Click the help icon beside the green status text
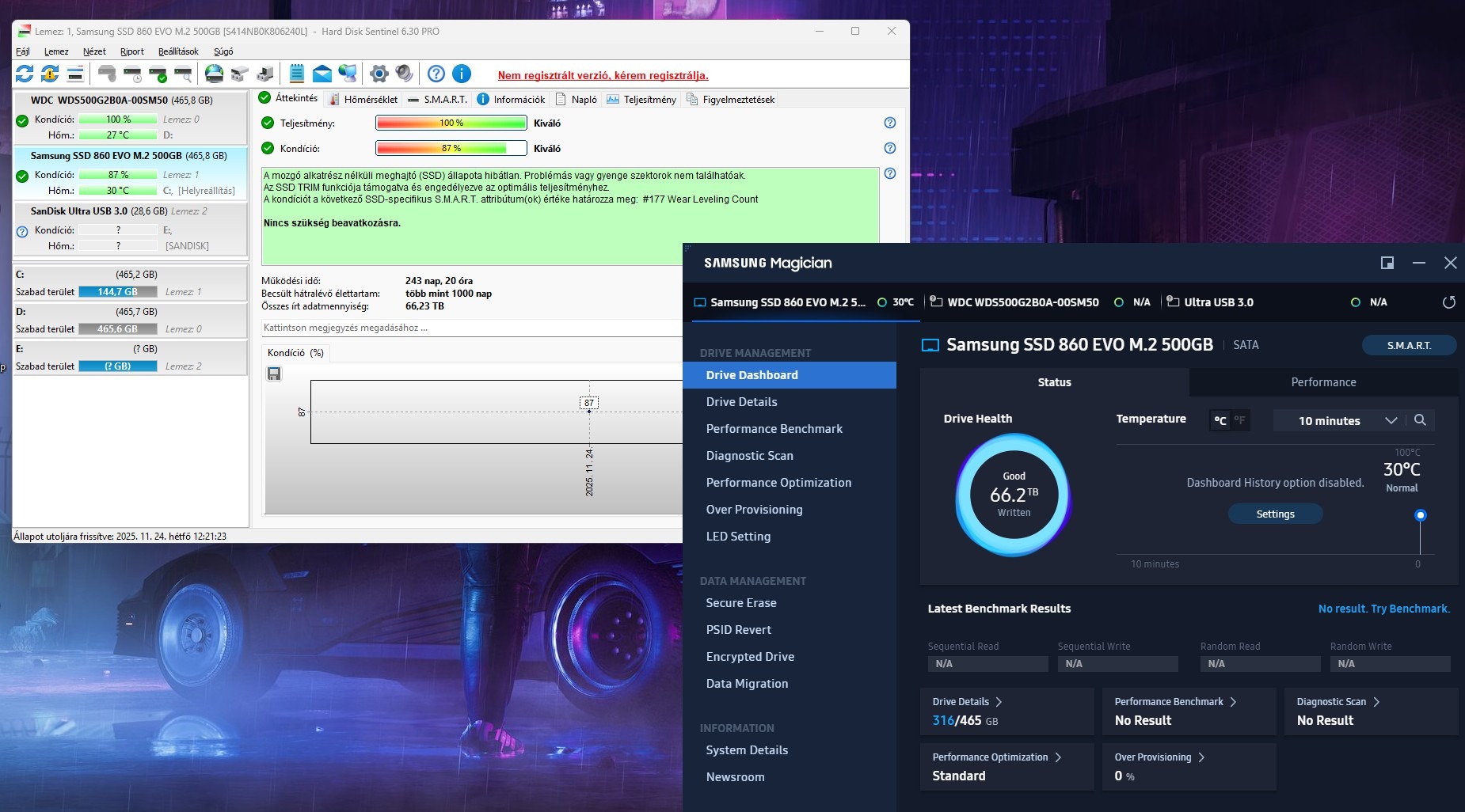Screen dimensions: 1465x812 tap(890, 173)
